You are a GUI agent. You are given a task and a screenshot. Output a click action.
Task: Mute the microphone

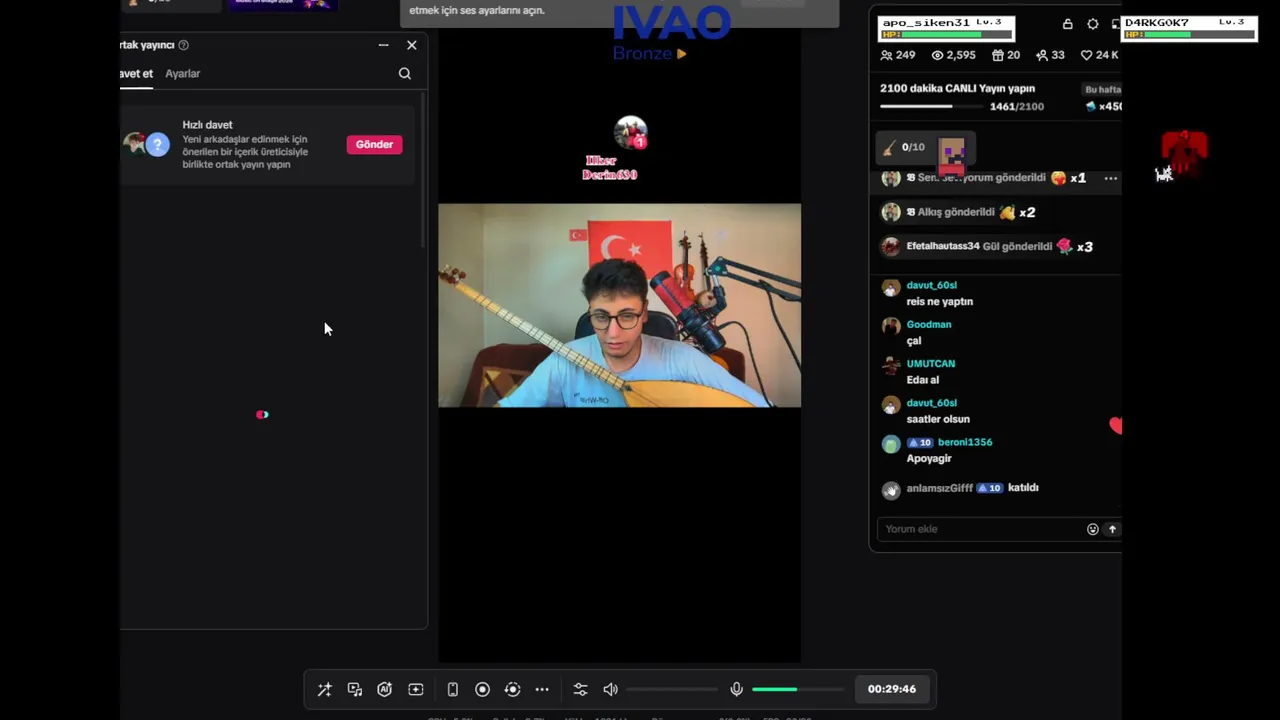tap(736, 689)
